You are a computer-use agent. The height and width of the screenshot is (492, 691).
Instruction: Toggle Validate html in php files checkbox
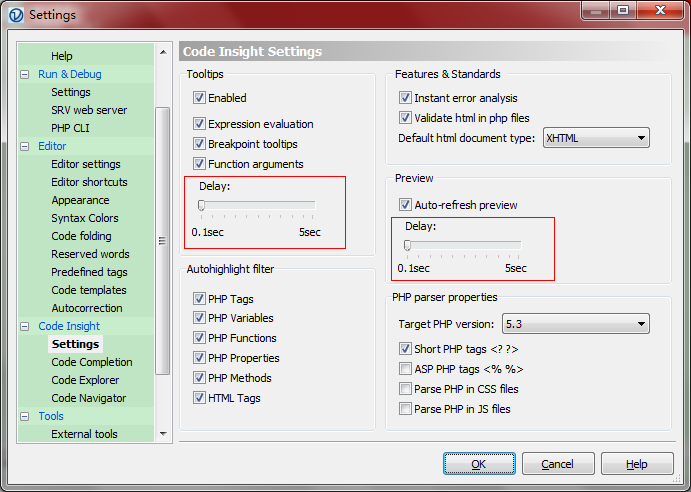click(x=405, y=118)
